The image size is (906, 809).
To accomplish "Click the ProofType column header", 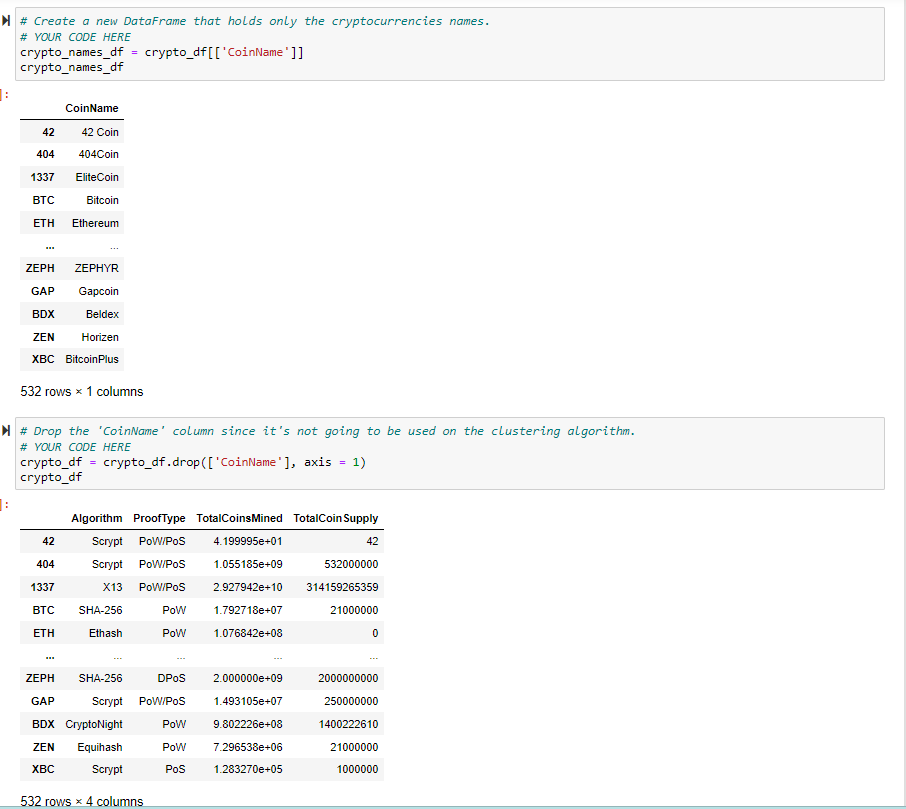I will [x=159, y=518].
